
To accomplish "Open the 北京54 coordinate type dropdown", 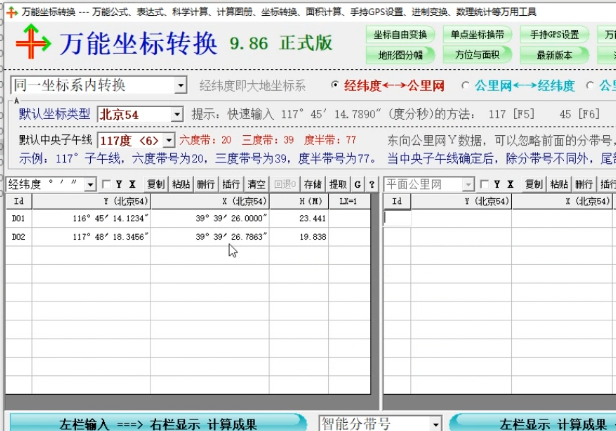I will (x=177, y=115).
